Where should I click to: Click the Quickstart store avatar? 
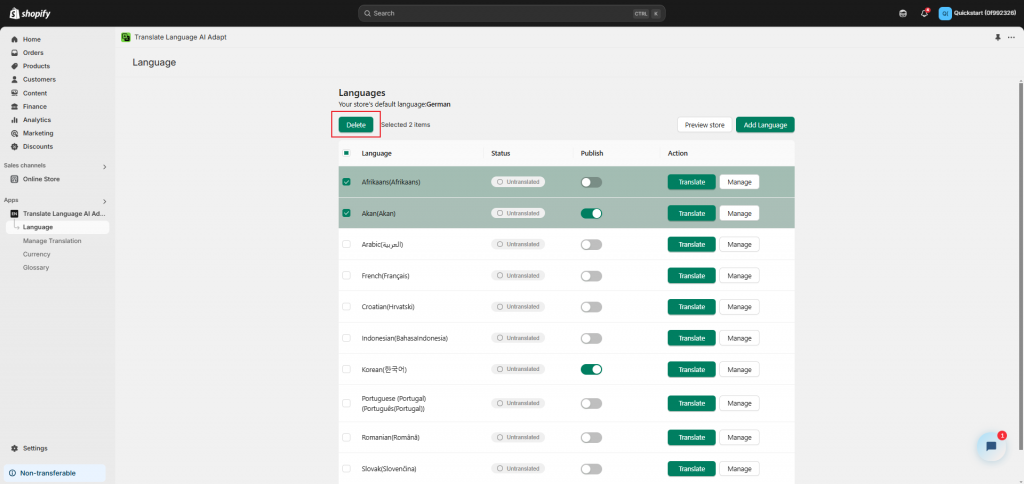tap(945, 13)
